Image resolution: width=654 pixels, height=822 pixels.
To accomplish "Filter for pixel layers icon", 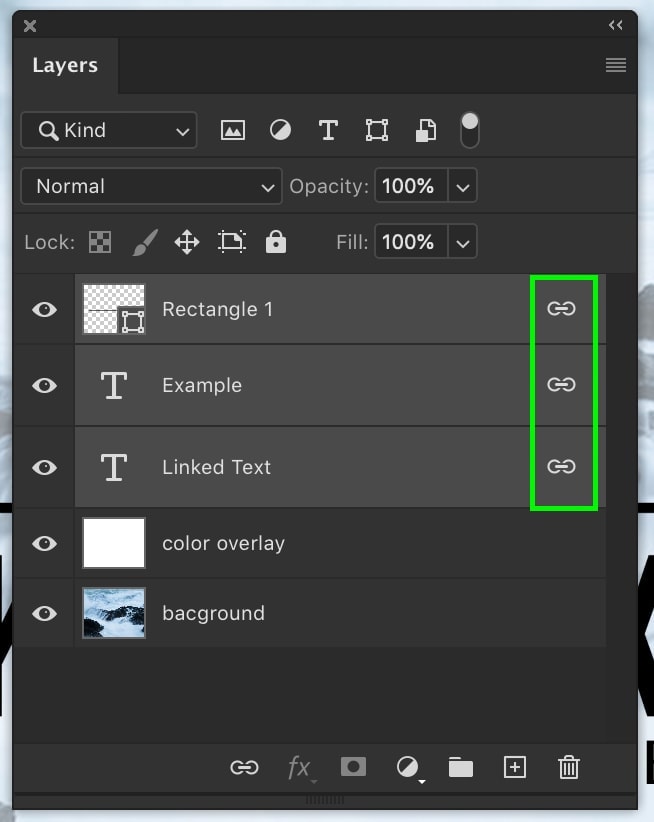I will (x=233, y=130).
